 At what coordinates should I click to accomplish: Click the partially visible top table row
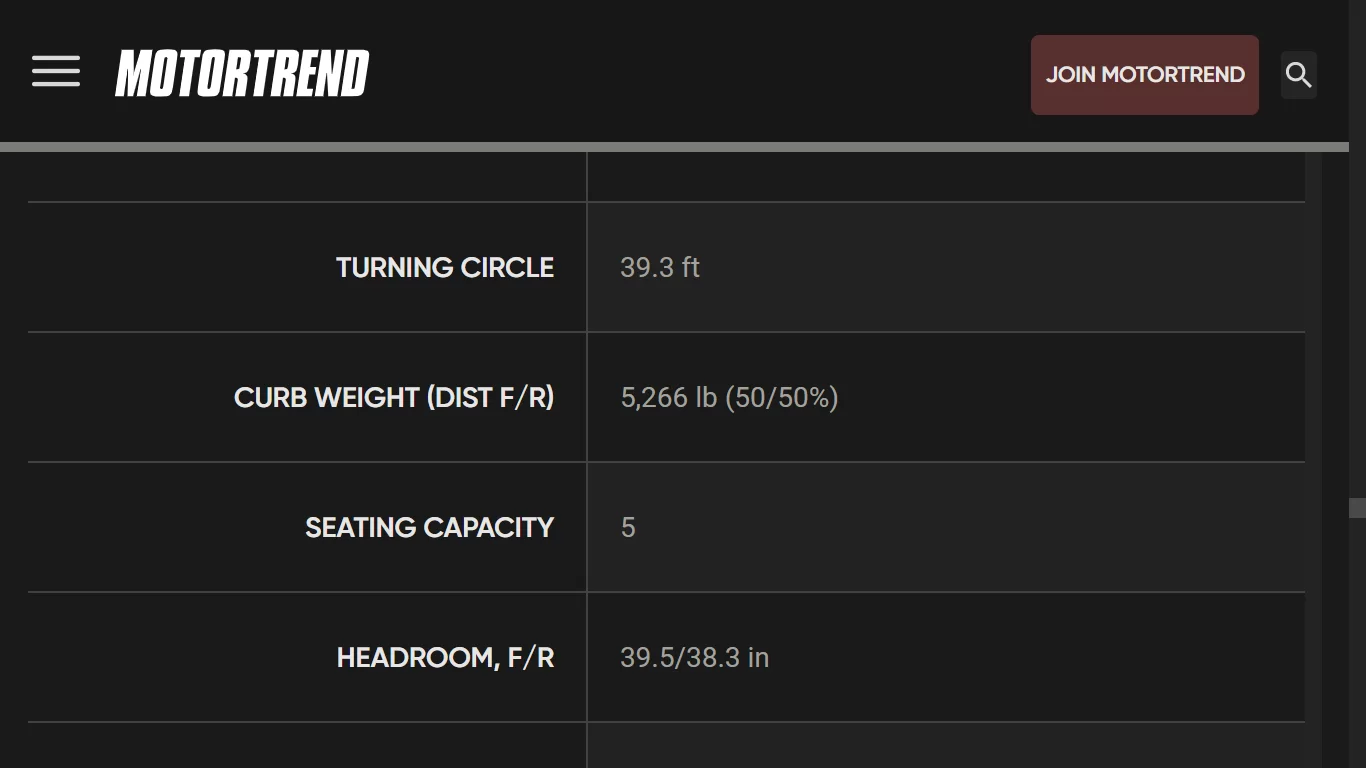[x=666, y=177]
